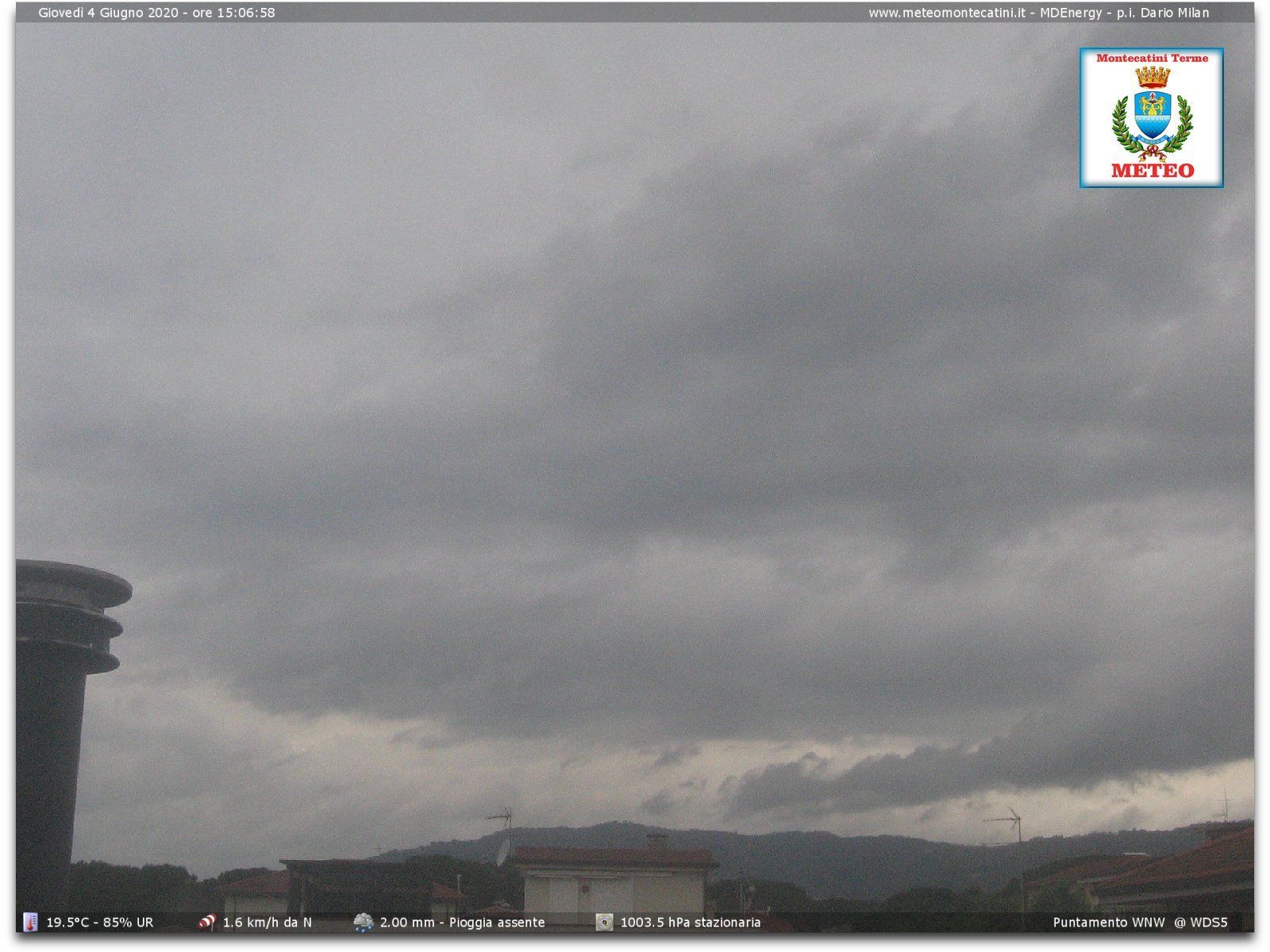The width and height of the screenshot is (1270, 952).
Task: Click the rain cloud precipitation icon
Action: tap(364, 922)
